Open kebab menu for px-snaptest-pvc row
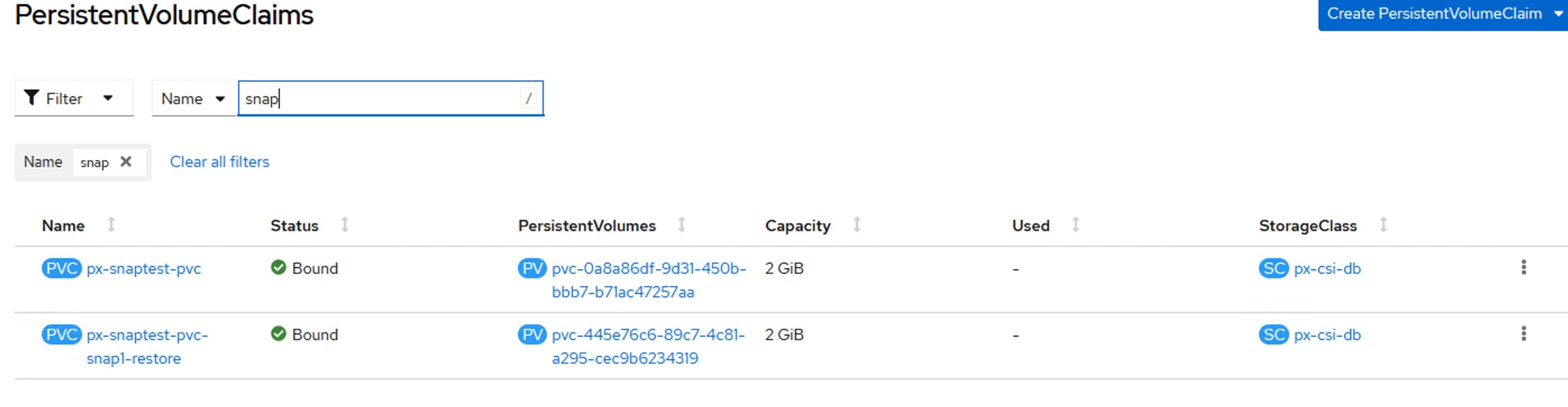 point(1524,268)
